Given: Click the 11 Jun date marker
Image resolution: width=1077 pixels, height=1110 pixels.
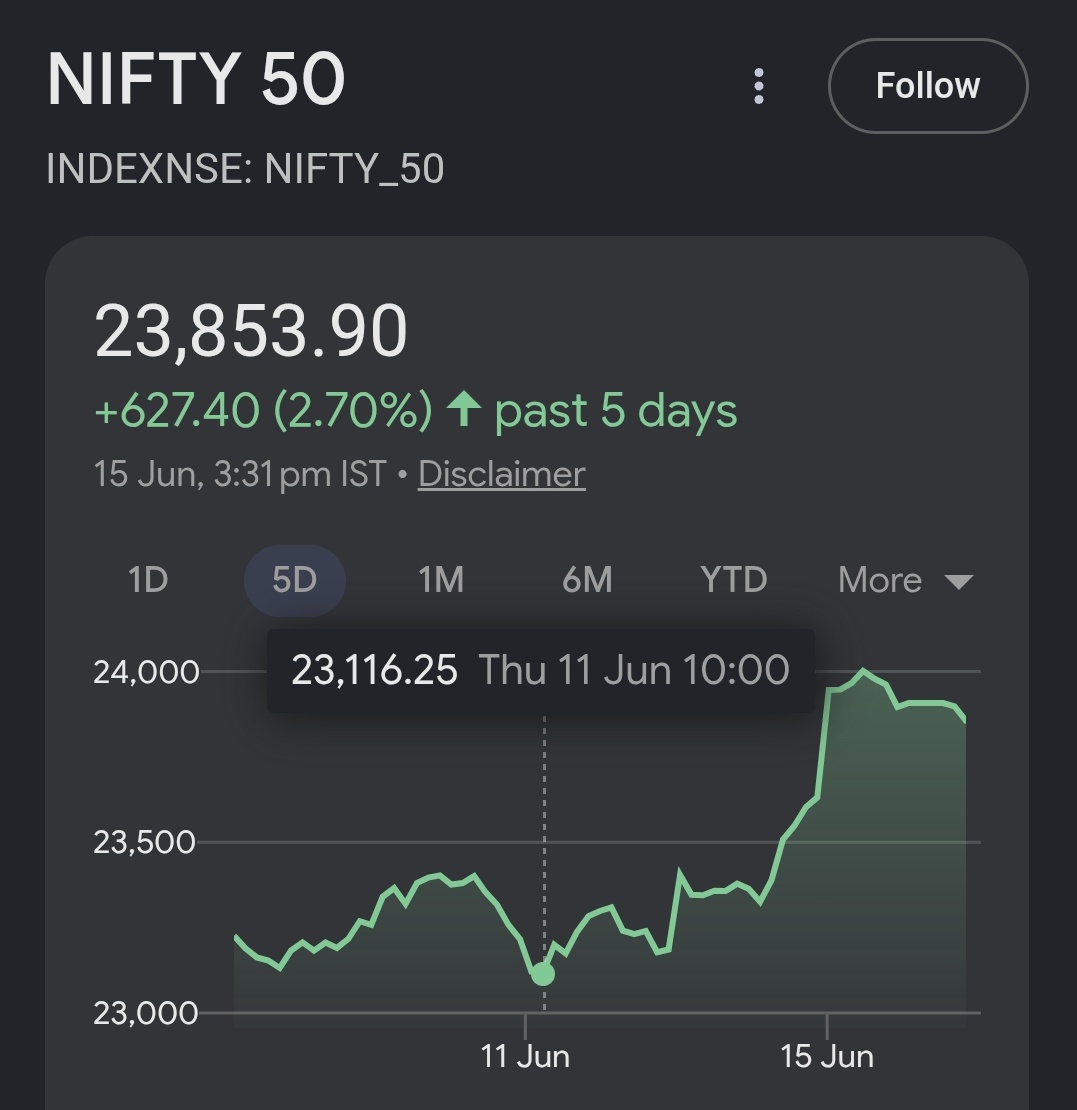Looking at the screenshot, I should 525,1056.
